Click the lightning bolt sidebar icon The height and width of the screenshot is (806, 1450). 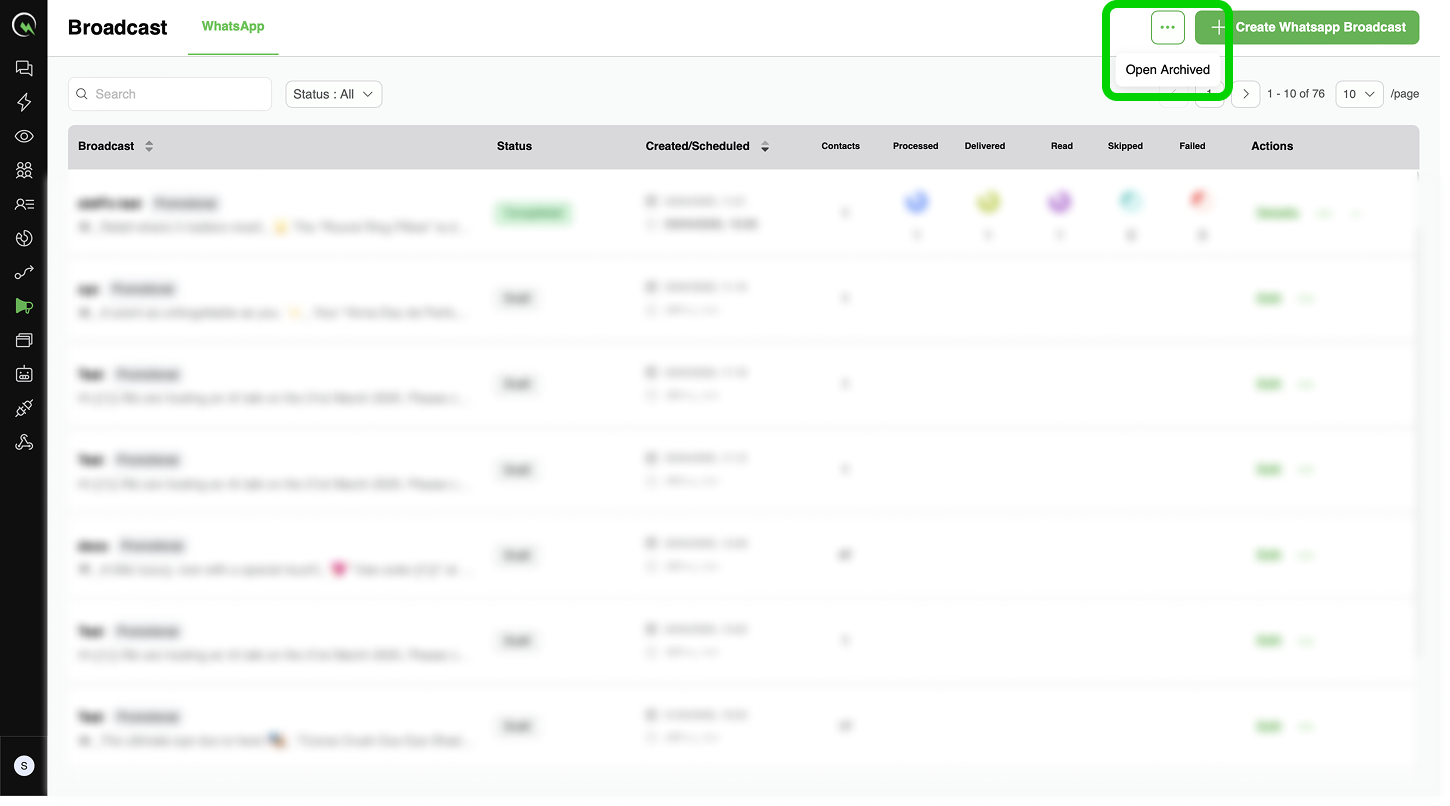tap(24, 103)
